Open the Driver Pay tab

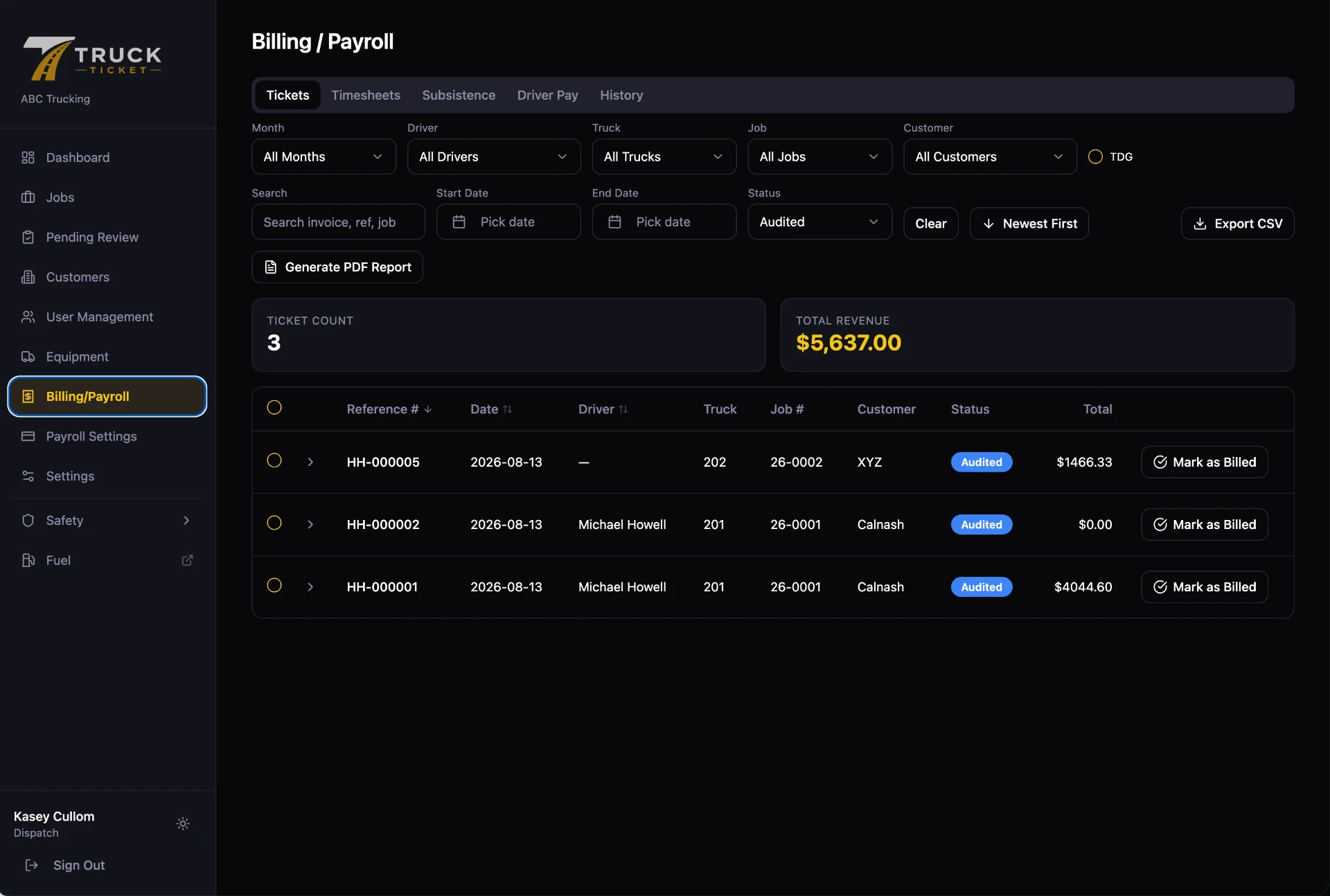point(547,95)
